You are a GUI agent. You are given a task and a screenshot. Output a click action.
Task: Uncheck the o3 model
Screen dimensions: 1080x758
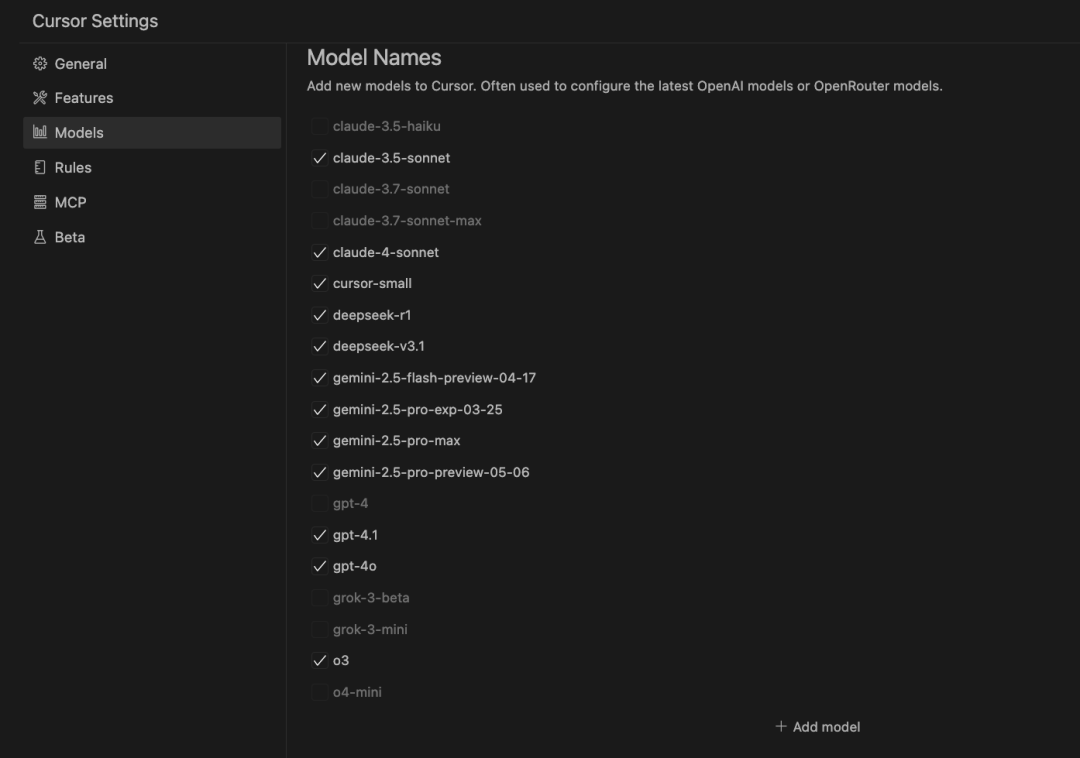[x=319, y=660]
